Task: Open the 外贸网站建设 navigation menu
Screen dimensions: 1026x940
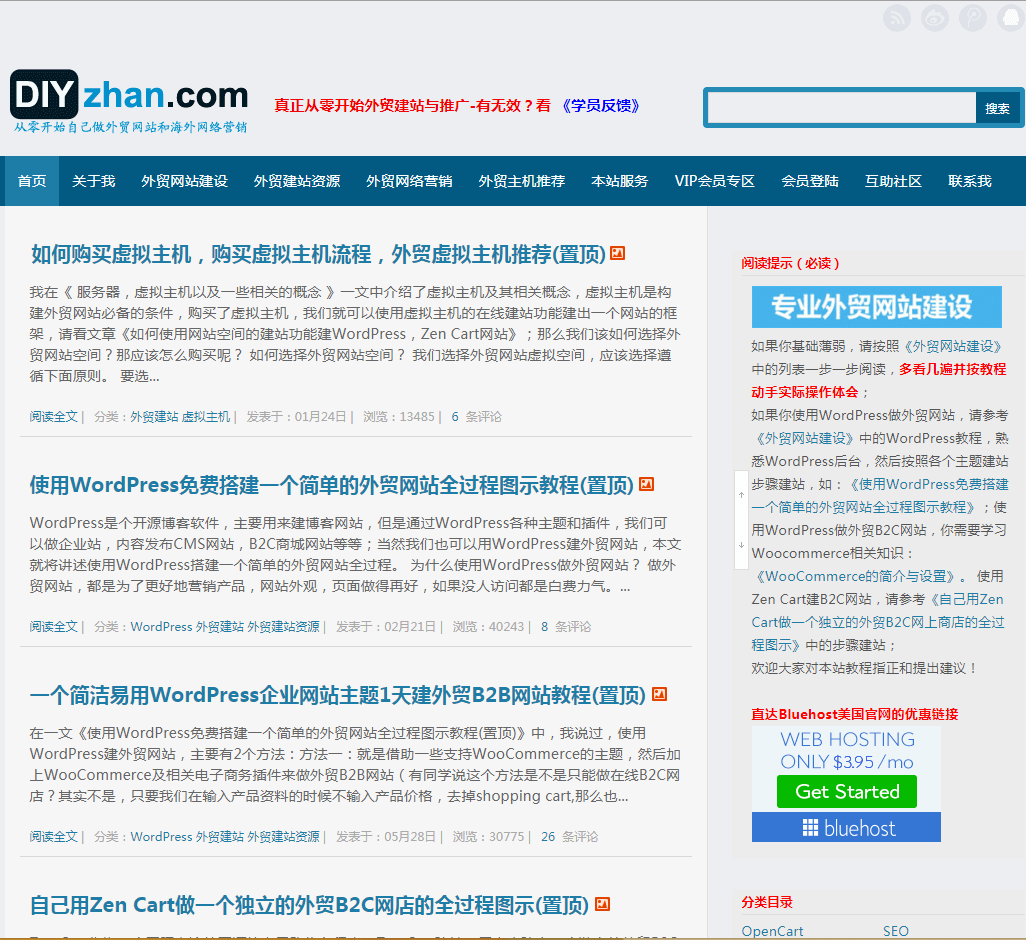Action: pyautogui.click(x=184, y=181)
